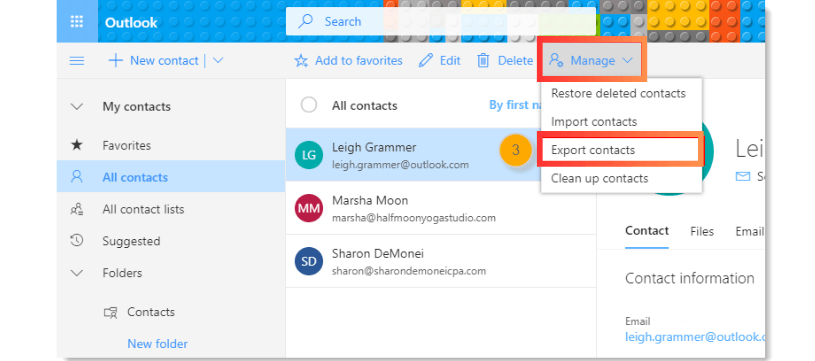Click the SD avatar
The width and height of the screenshot is (815, 361).
(x=309, y=261)
